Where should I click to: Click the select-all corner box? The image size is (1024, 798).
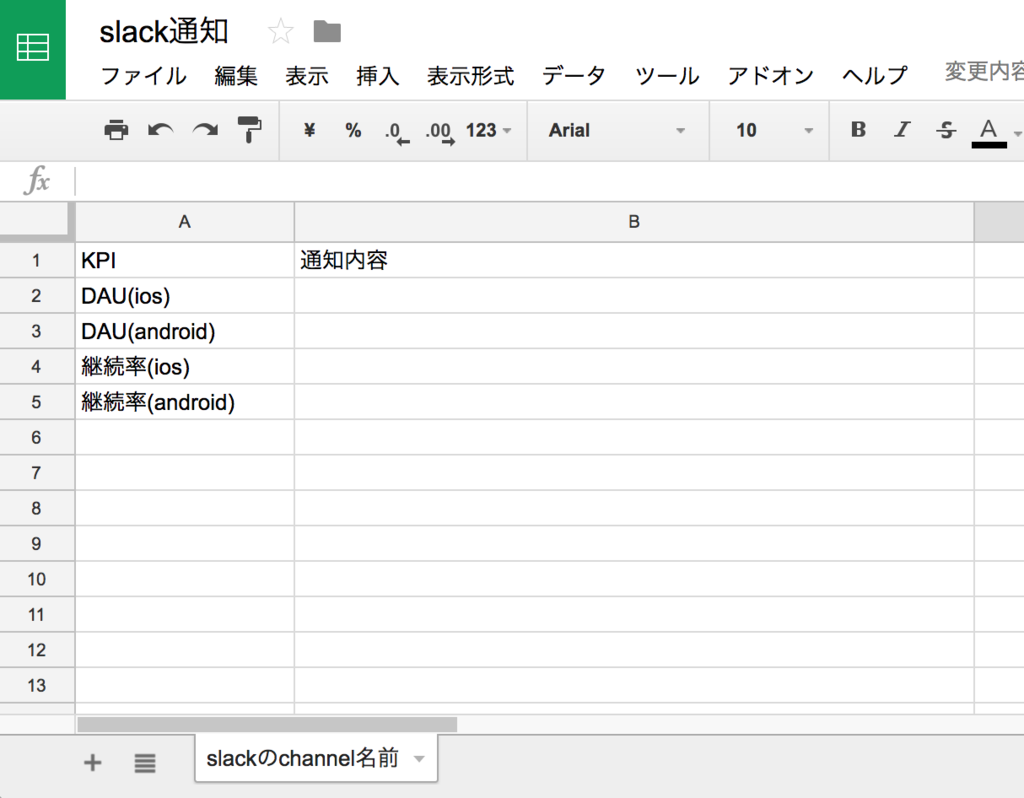click(37, 221)
